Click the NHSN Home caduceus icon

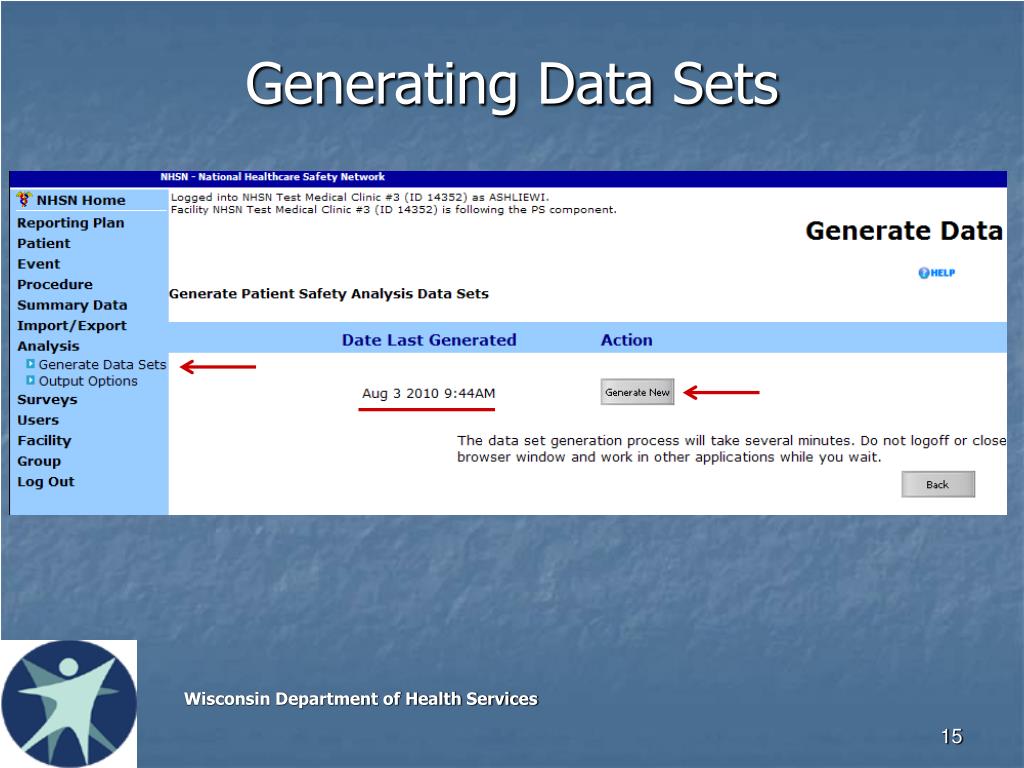pos(24,199)
